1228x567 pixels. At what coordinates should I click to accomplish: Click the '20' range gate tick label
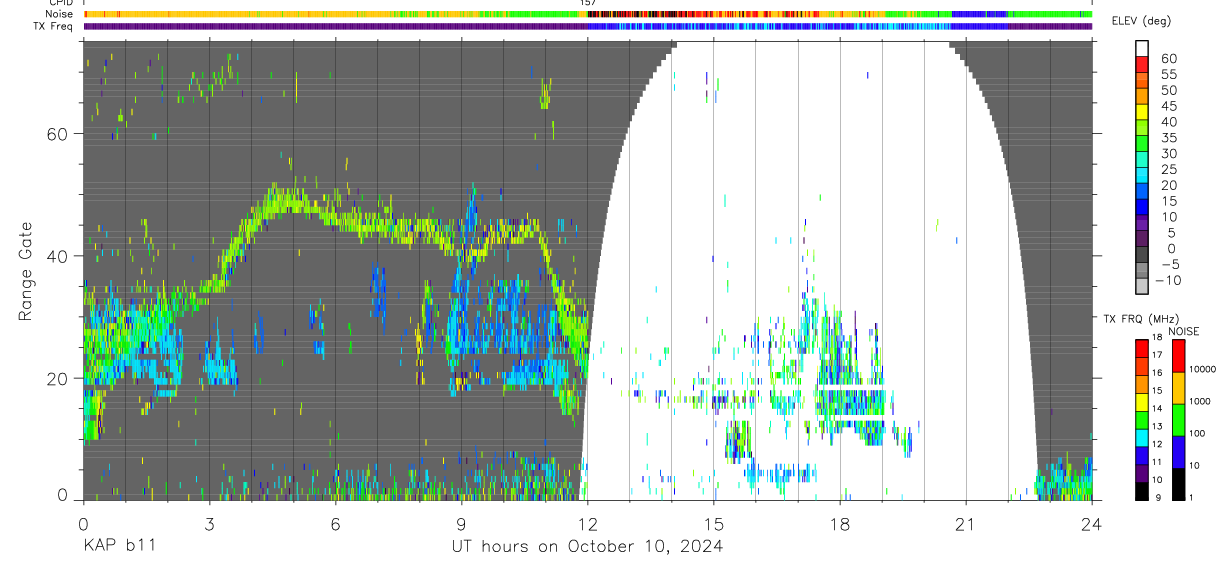pyautogui.click(x=59, y=378)
